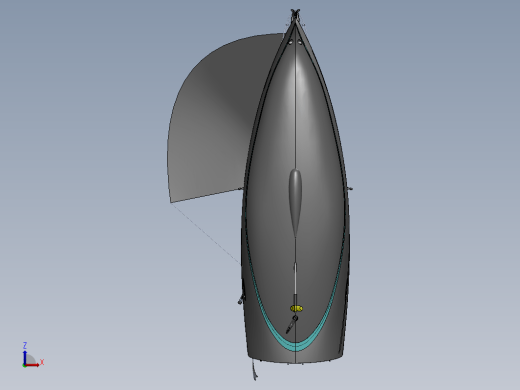Click the small black rudder arm below the yellow part

tap(292, 324)
